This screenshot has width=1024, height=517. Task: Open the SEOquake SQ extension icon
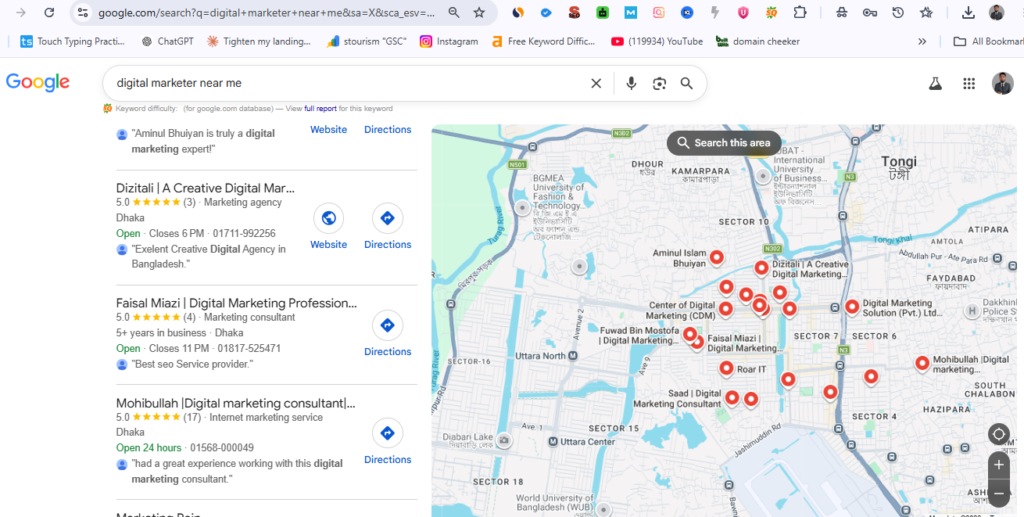tap(772, 12)
